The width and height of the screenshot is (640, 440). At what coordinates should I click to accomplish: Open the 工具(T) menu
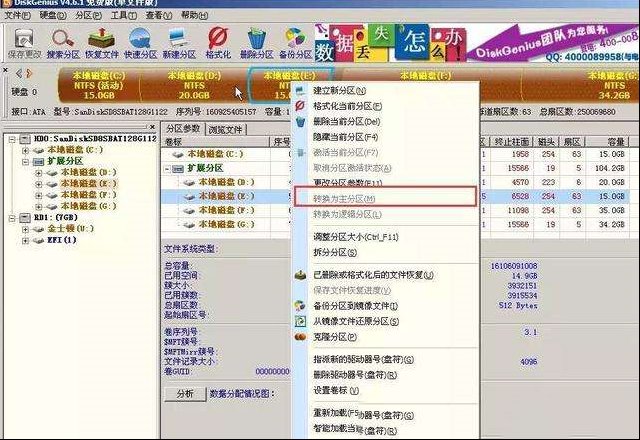coord(124,16)
